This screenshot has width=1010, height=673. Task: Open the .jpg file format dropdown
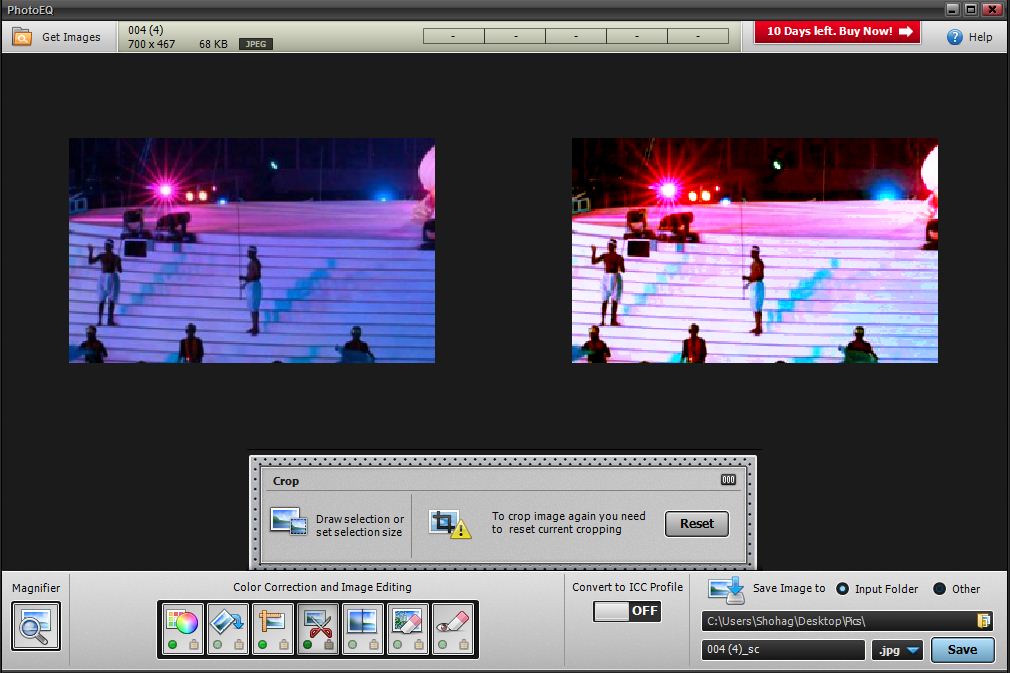[x=897, y=650]
